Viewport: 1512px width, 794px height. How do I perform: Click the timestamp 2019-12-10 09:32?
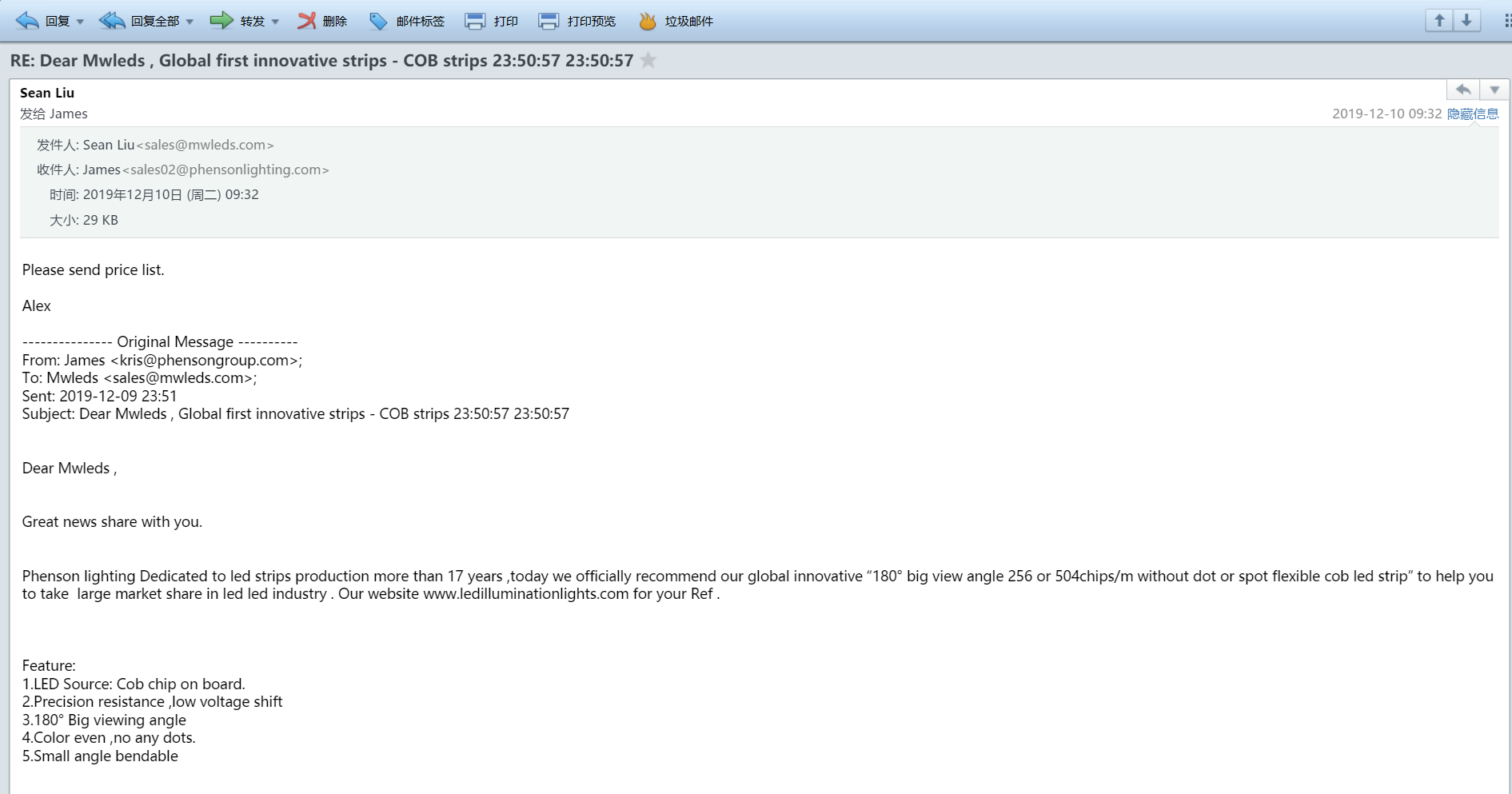[1387, 114]
